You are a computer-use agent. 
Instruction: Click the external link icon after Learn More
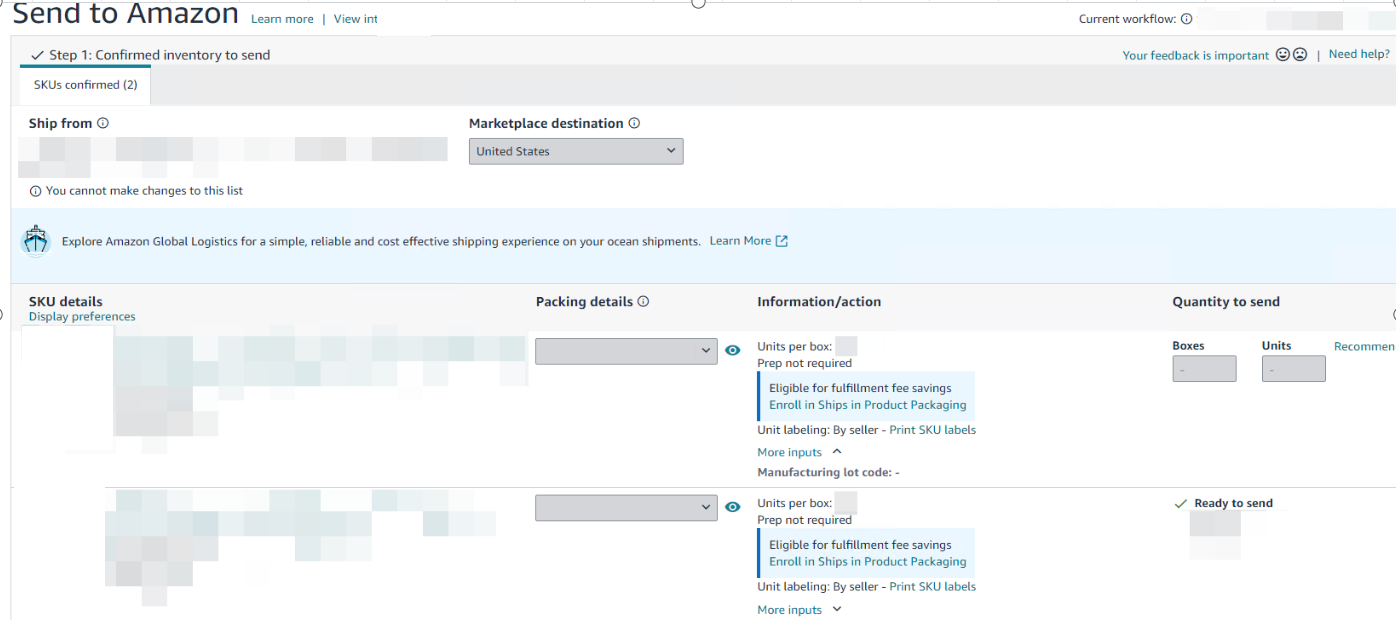click(782, 241)
